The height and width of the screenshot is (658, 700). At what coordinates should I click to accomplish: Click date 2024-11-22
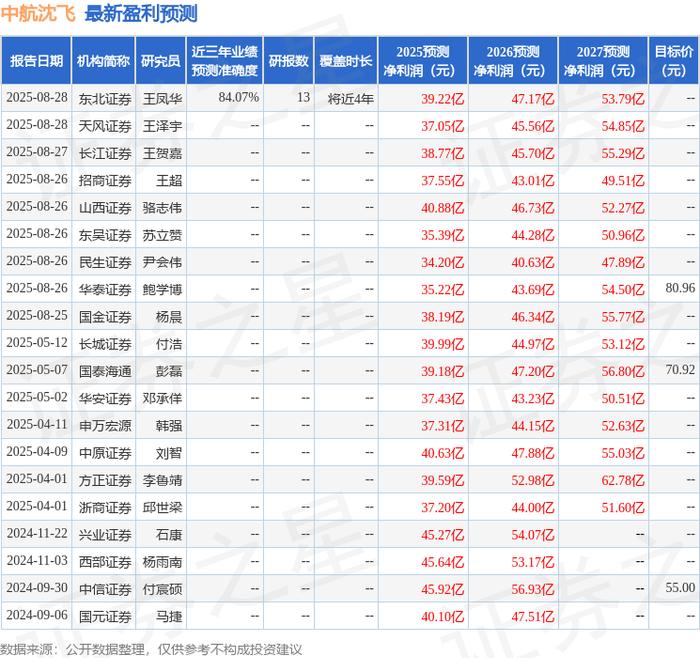pos(37,533)
